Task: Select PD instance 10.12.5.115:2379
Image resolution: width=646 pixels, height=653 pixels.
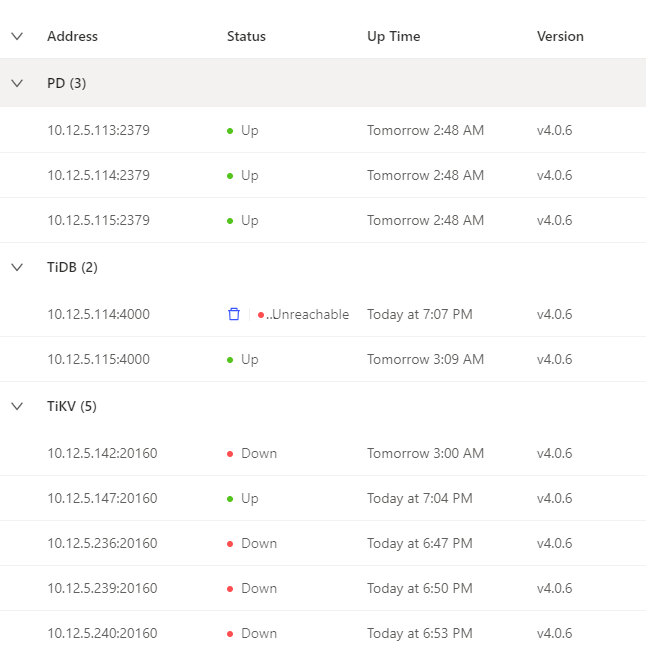Action: click(98, 220)
